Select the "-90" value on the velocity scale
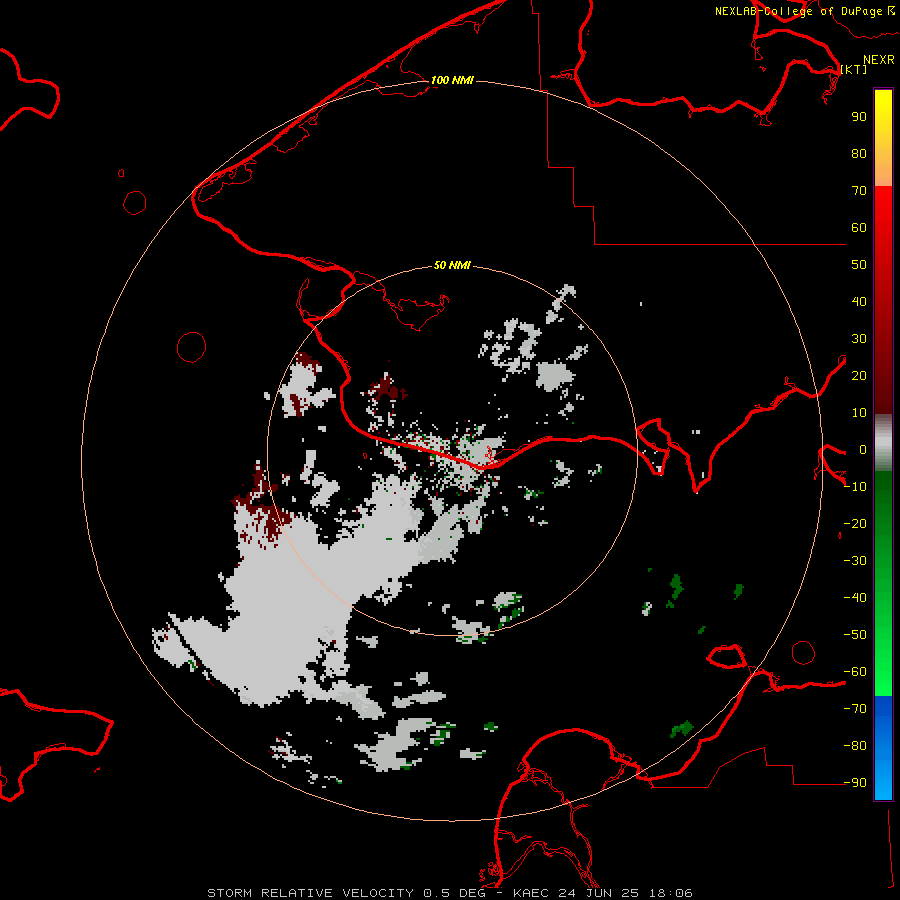The image size is (900, 900). (855, 783)
